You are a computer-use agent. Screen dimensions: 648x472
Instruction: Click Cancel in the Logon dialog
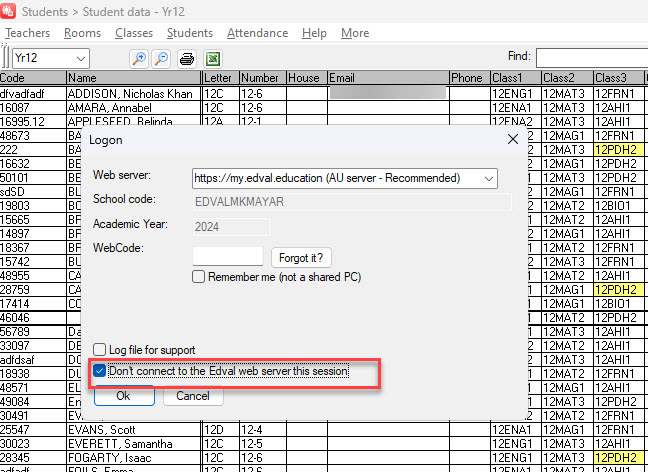193,396
